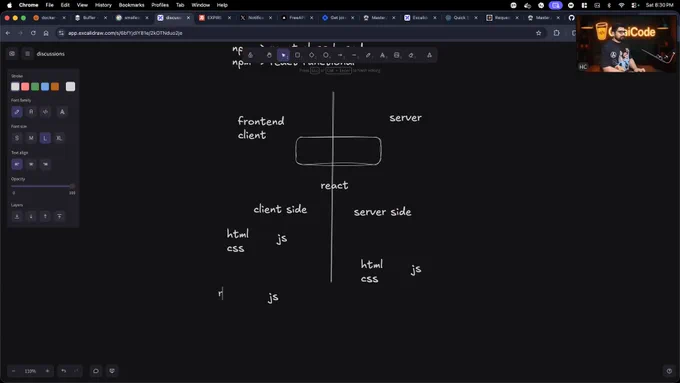680x383 pixels.
Task: Send selected element to back
Action: (17, 216)
